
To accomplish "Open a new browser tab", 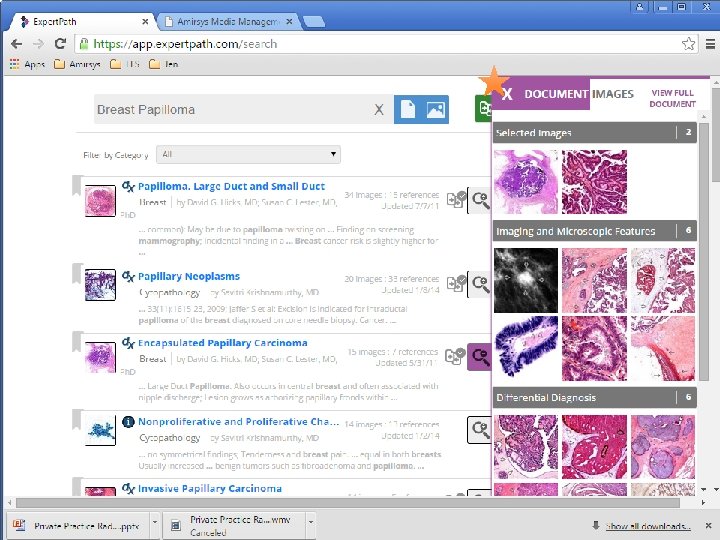I will coord(314,22).
